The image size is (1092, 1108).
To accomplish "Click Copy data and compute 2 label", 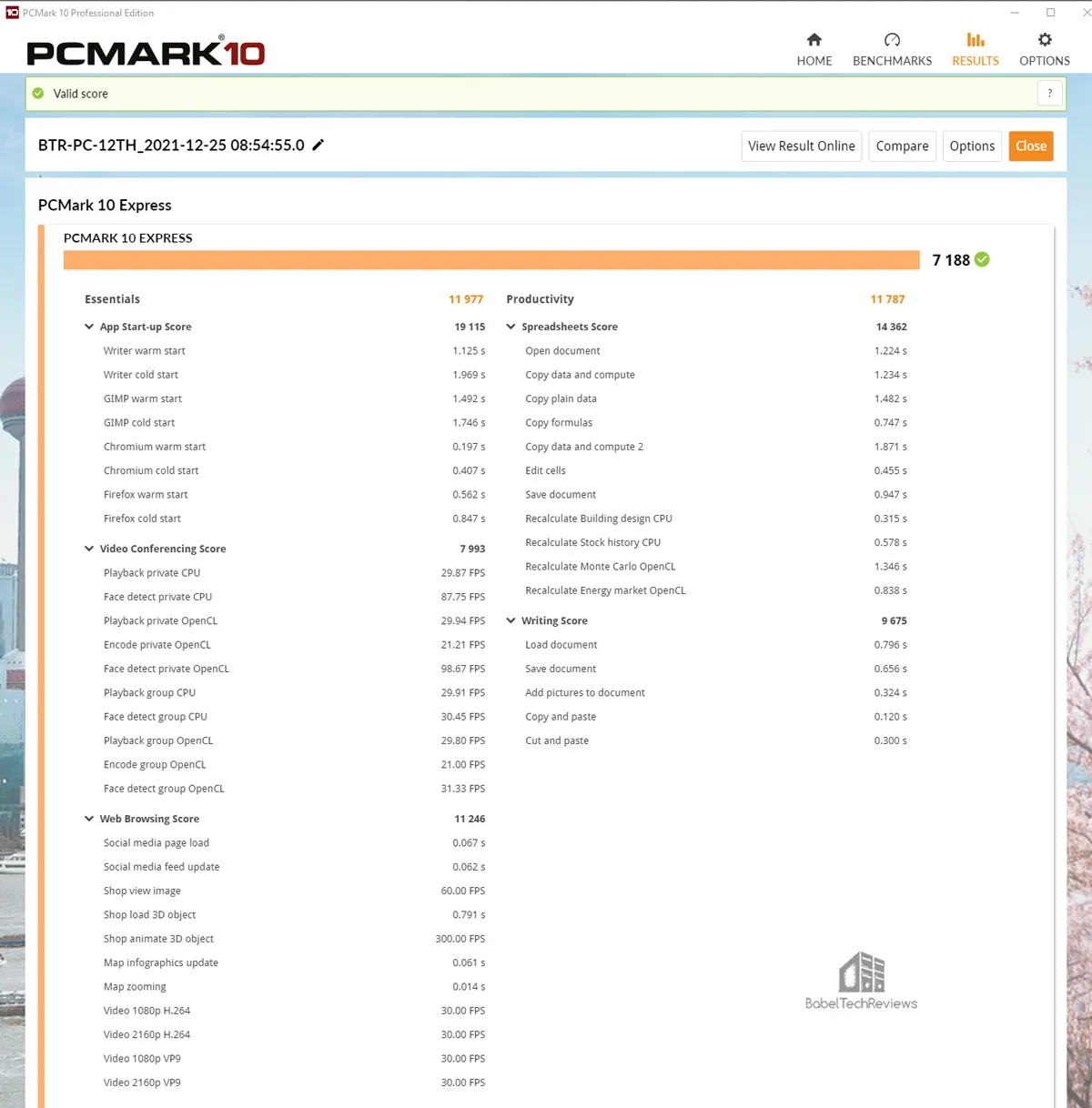I will click(584, 447).
